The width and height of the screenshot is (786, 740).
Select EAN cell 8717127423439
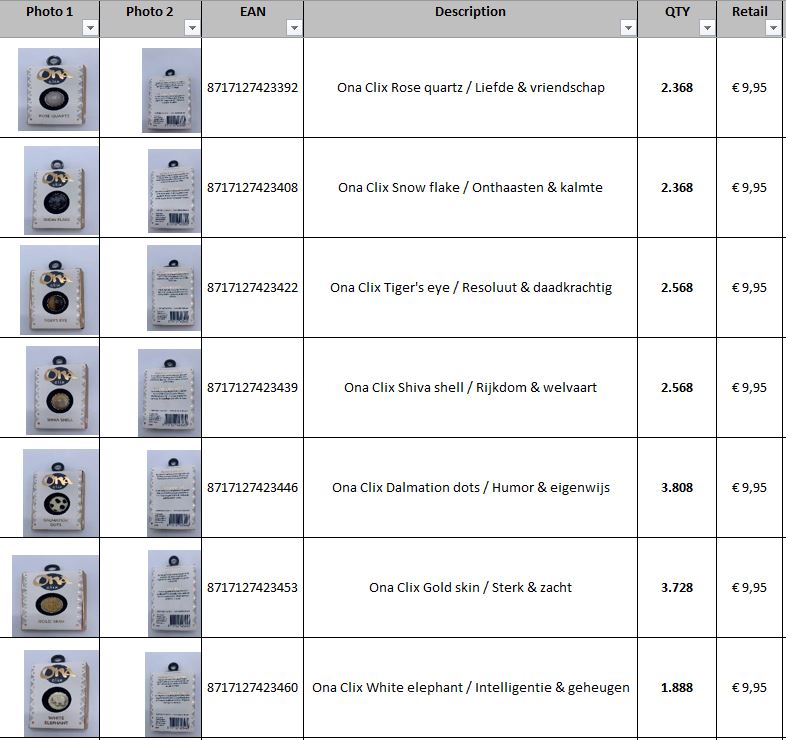pyautogui.click(x=253, y=388)
